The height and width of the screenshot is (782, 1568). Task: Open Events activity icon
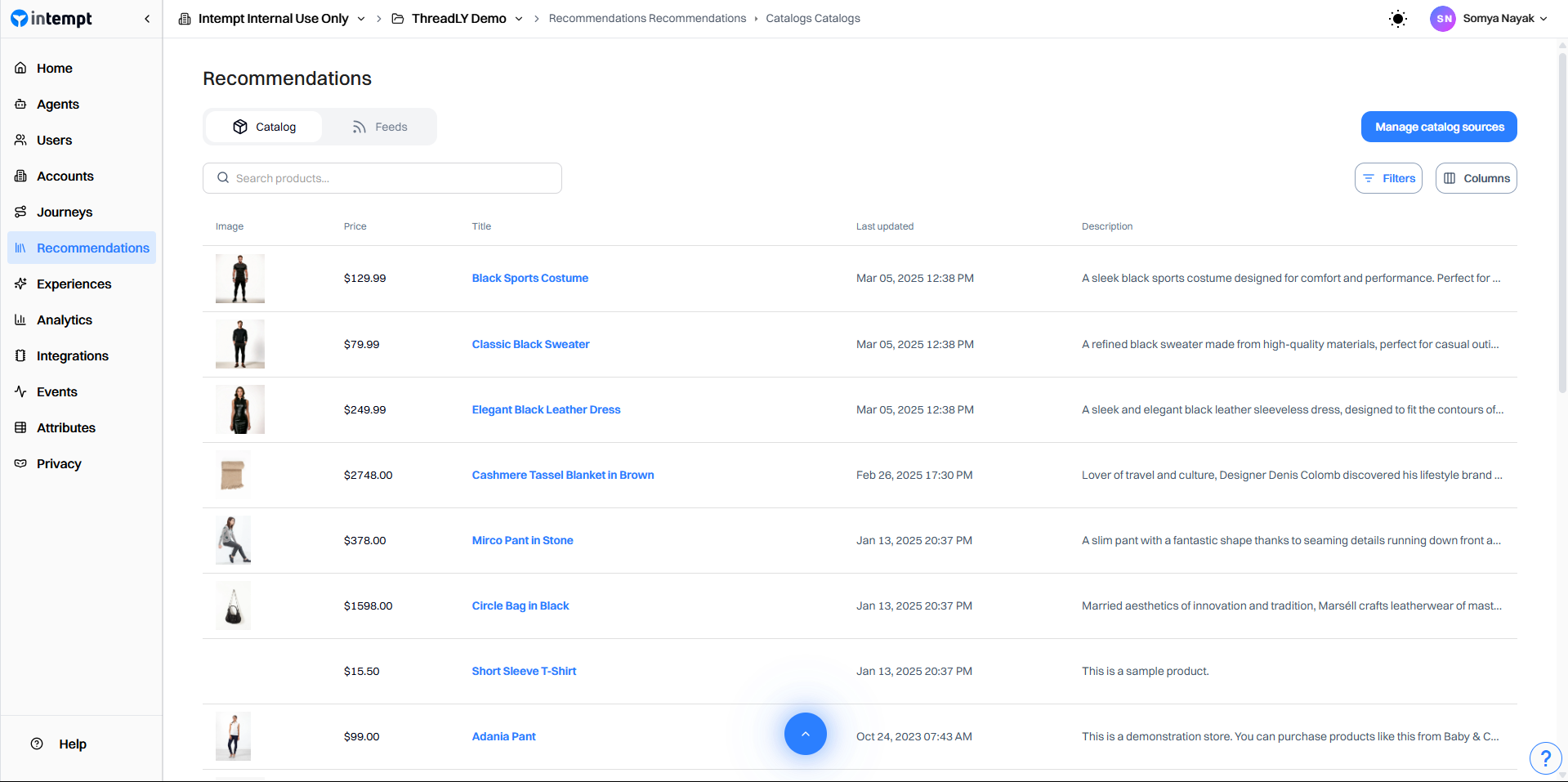[21, 391]
